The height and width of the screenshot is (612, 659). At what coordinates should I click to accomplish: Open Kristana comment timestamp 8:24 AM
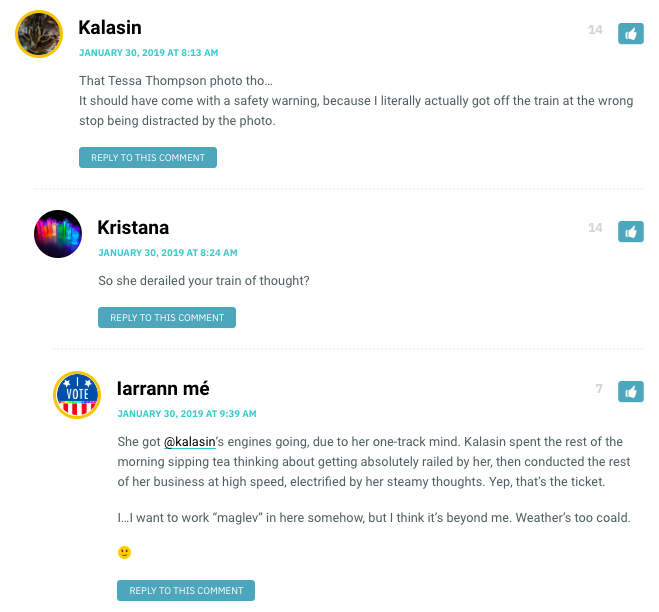click(x=168, y=253)
